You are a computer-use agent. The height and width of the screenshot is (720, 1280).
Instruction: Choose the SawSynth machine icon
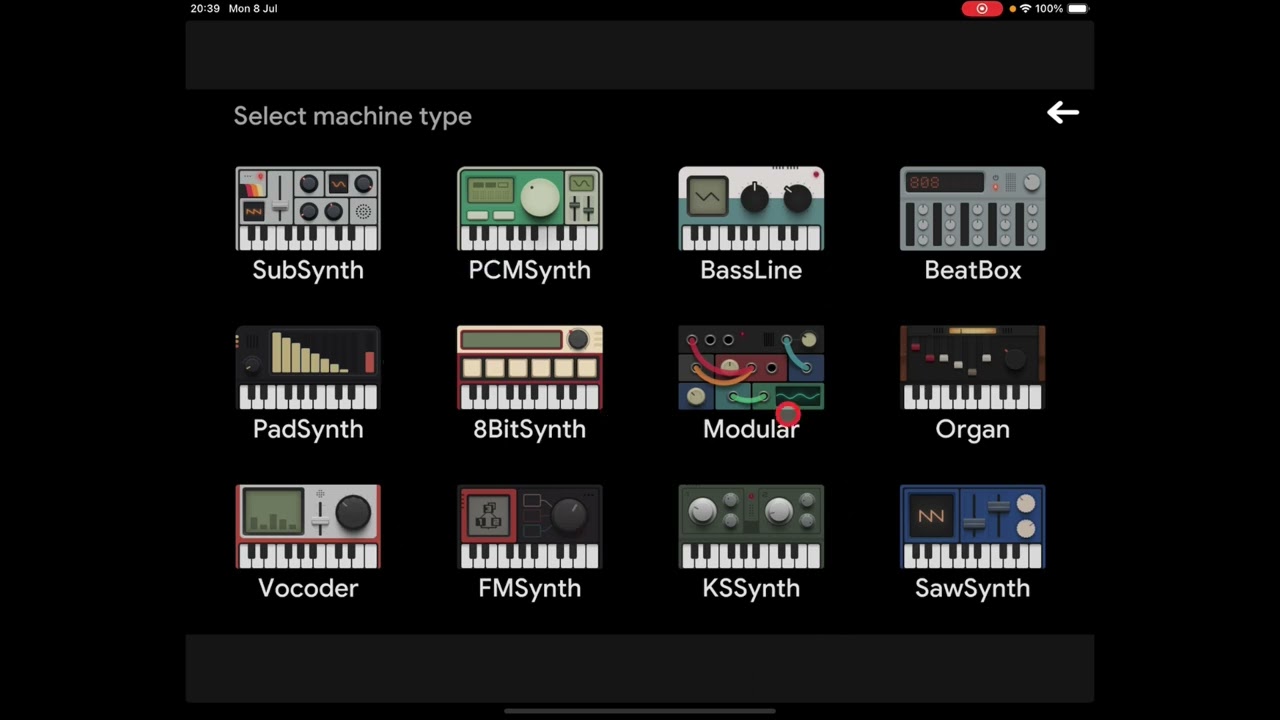(973, 527)
